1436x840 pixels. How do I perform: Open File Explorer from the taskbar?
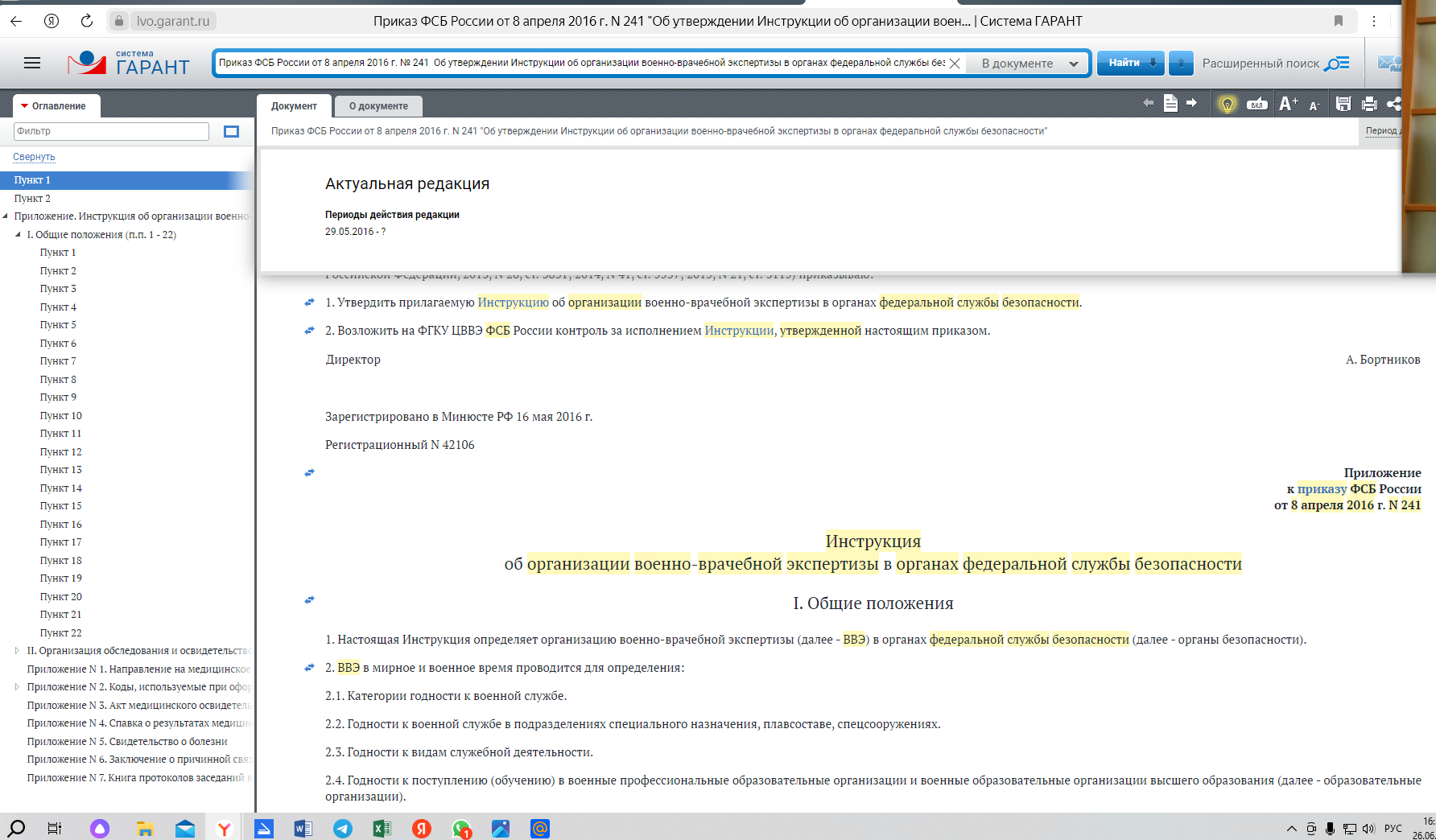pos(145,829)
